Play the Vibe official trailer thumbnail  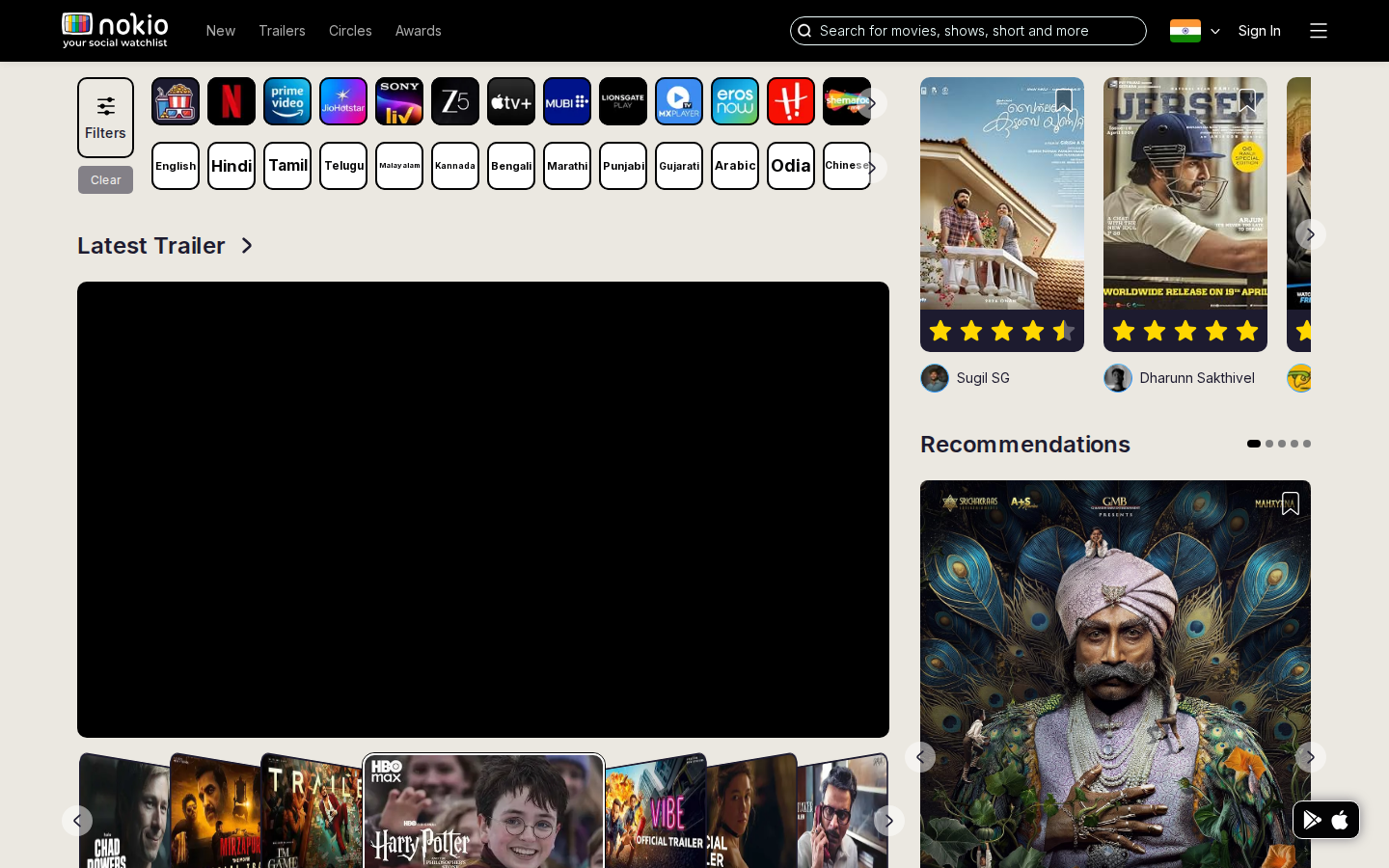(656, 811)
